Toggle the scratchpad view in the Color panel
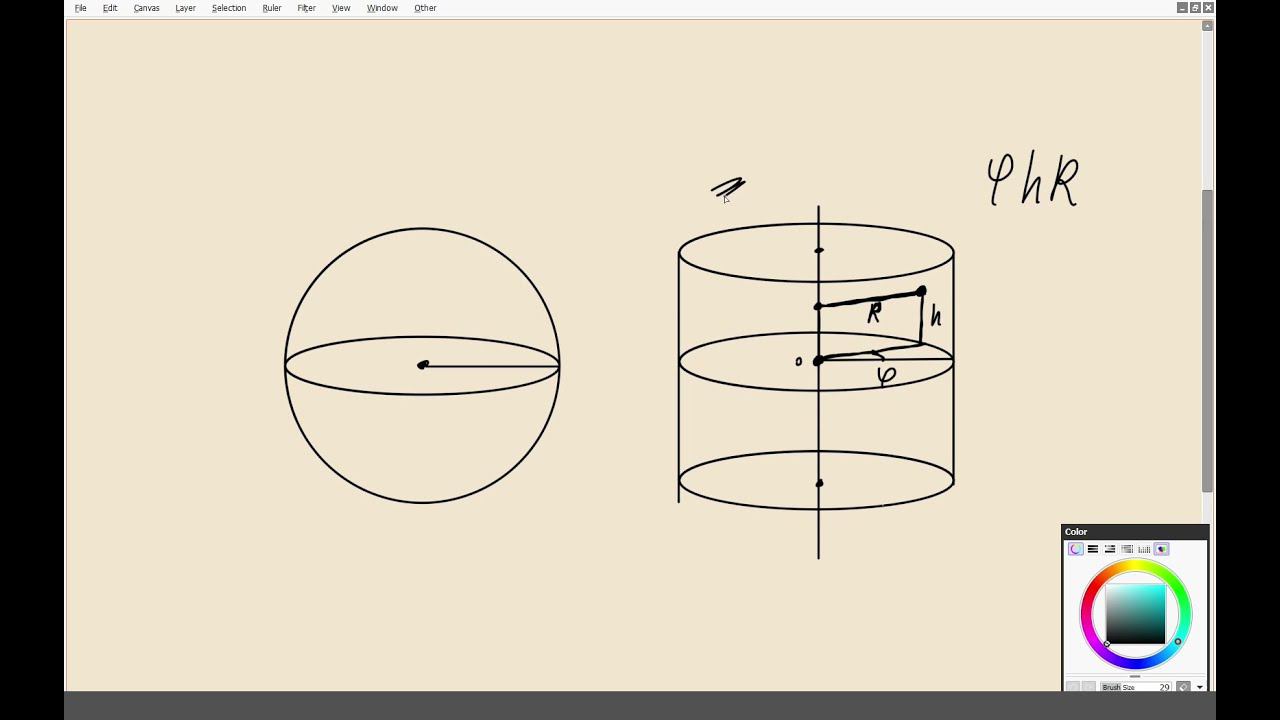1280x720 pixels. (x=1161, y=549)
